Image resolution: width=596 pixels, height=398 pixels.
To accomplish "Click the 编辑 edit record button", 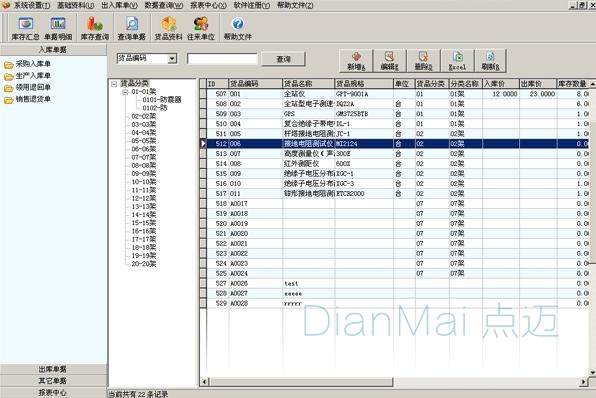I will [390, 61].
